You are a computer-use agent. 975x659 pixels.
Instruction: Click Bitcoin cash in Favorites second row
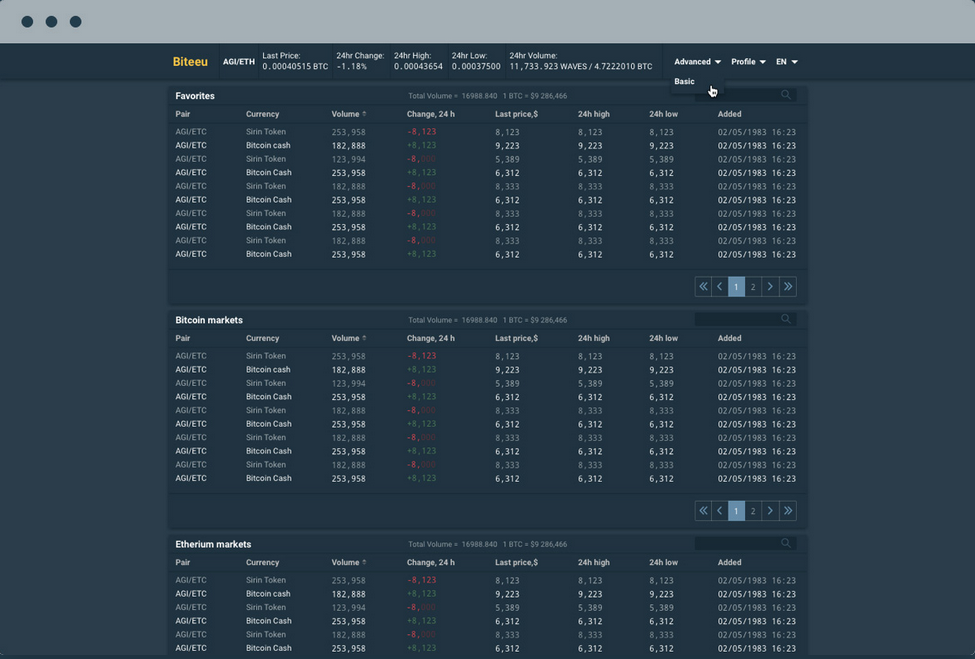(x=268, y=145)
